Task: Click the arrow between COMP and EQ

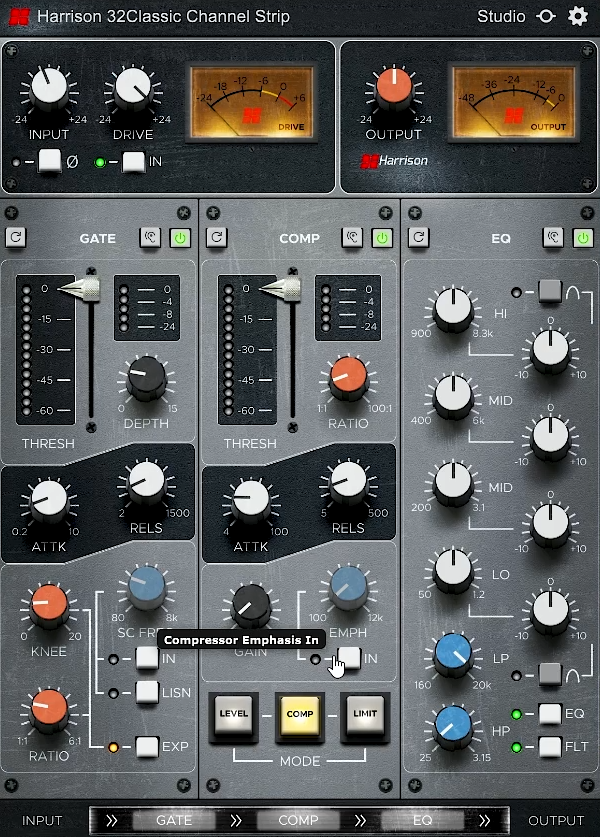Action: click(x=360, y=820)
